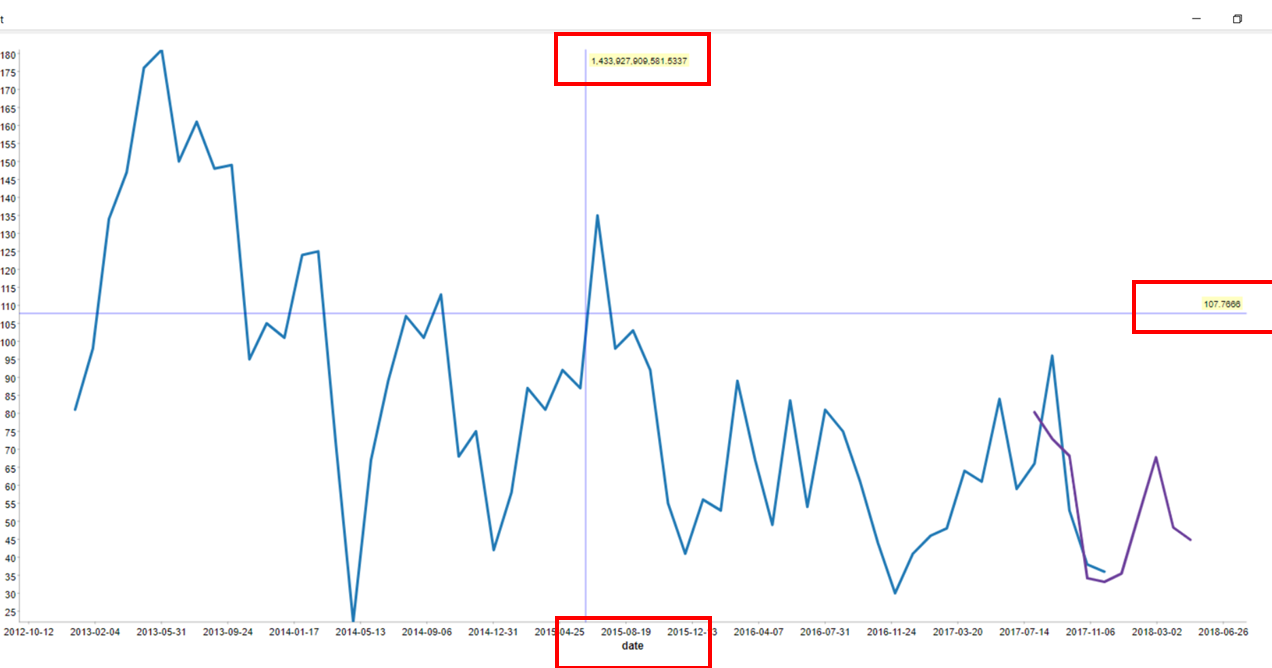
Task: Click the 107.7666 y-value tooltip
Action: tap(1222, 304)
